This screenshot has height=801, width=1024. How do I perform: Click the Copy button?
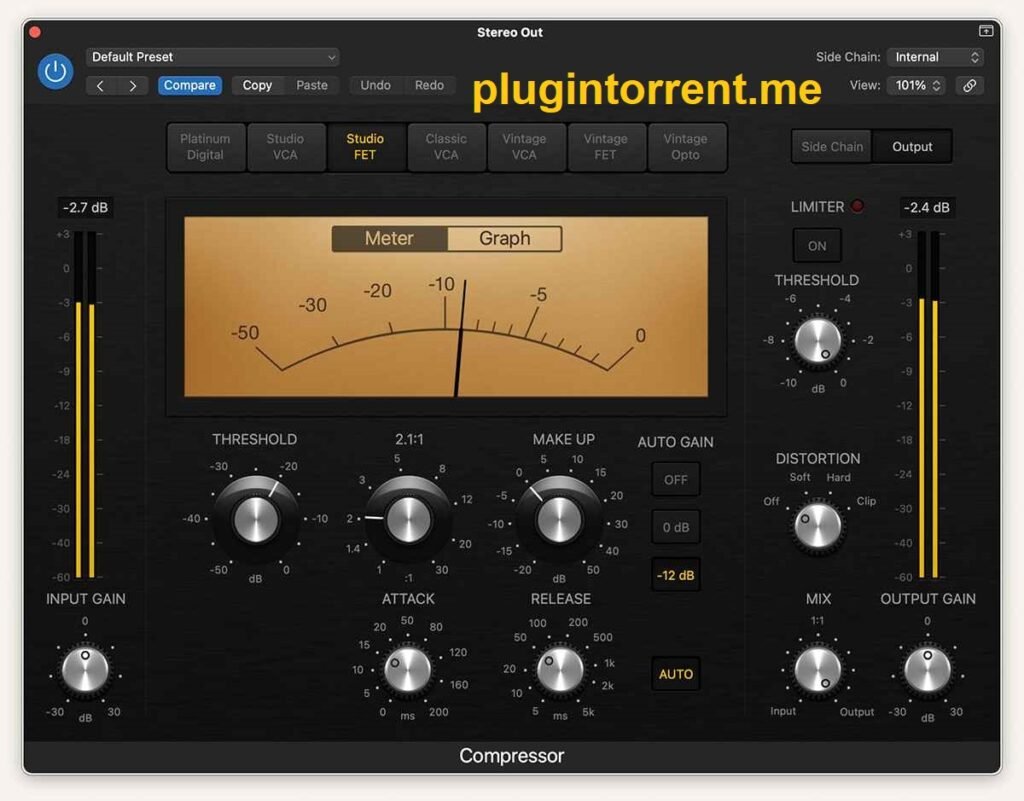pos(257,86)
